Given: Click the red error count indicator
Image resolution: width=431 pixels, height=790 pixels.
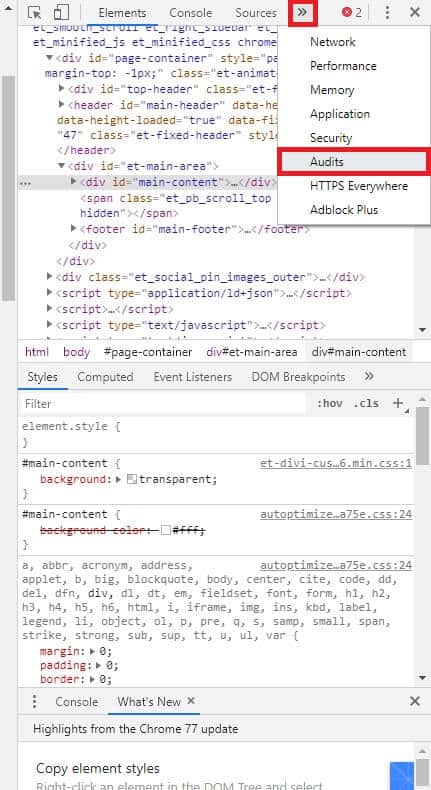Looking at the screenshot, I should click(352, 12).
